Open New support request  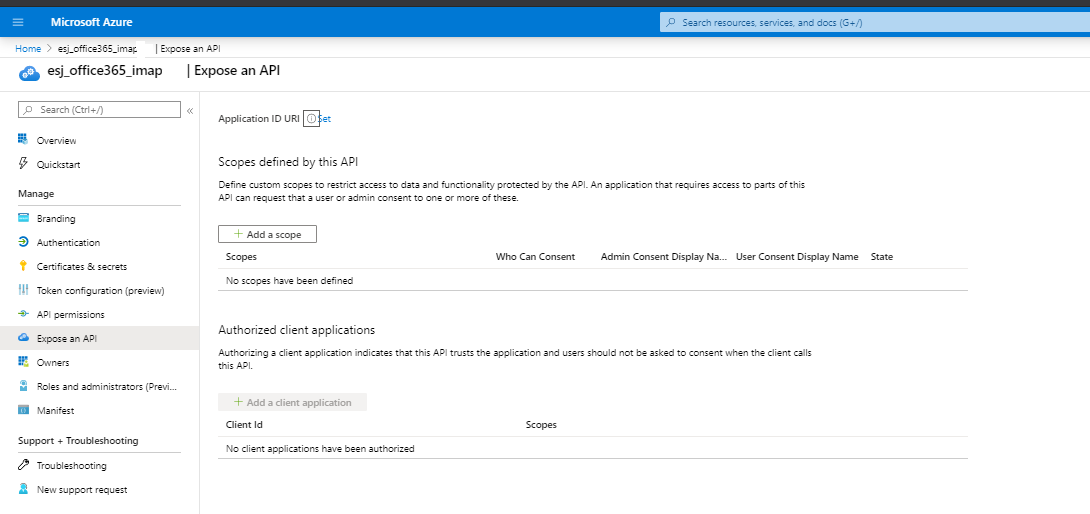tap(82, 489)
